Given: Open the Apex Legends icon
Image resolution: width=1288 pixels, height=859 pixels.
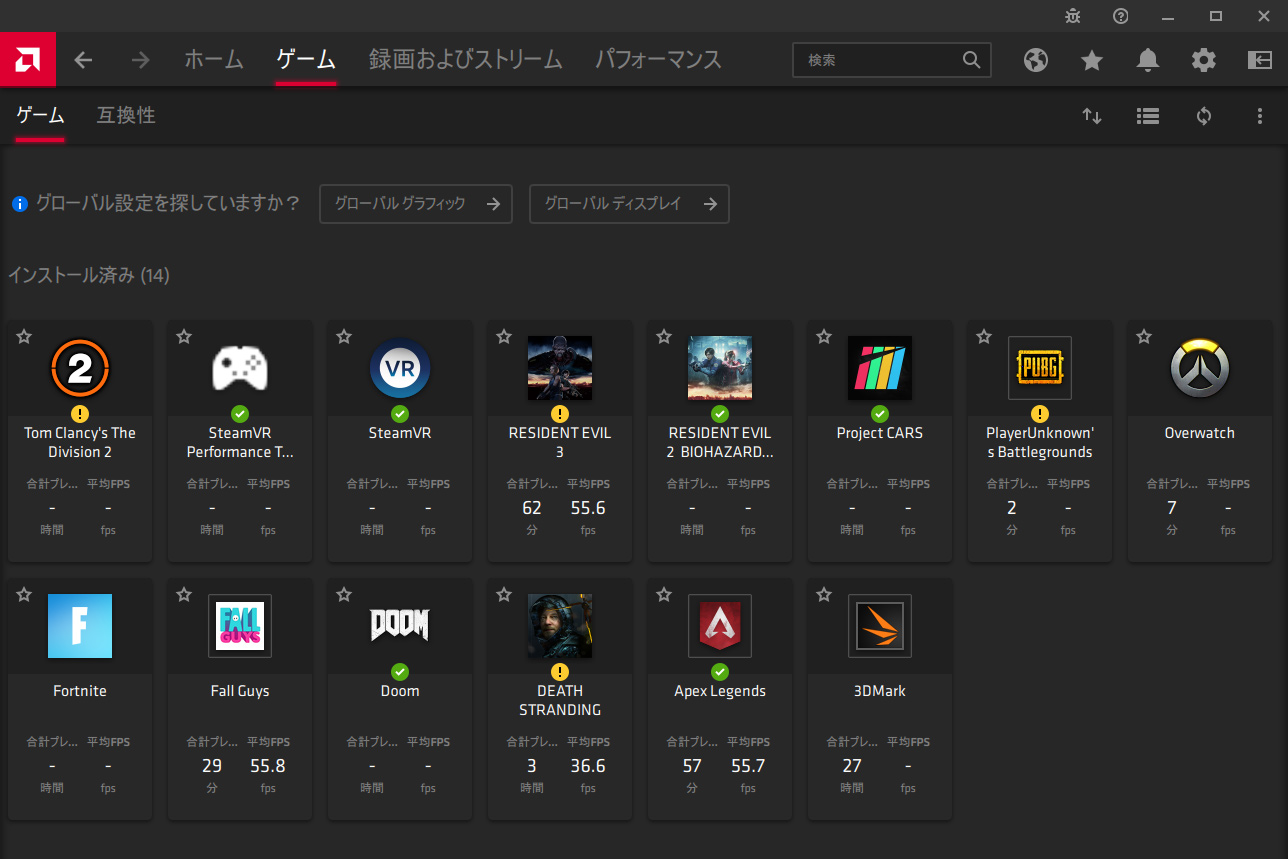Looking at the screenshot, I should pyautogui.click(x=720, y=626).
